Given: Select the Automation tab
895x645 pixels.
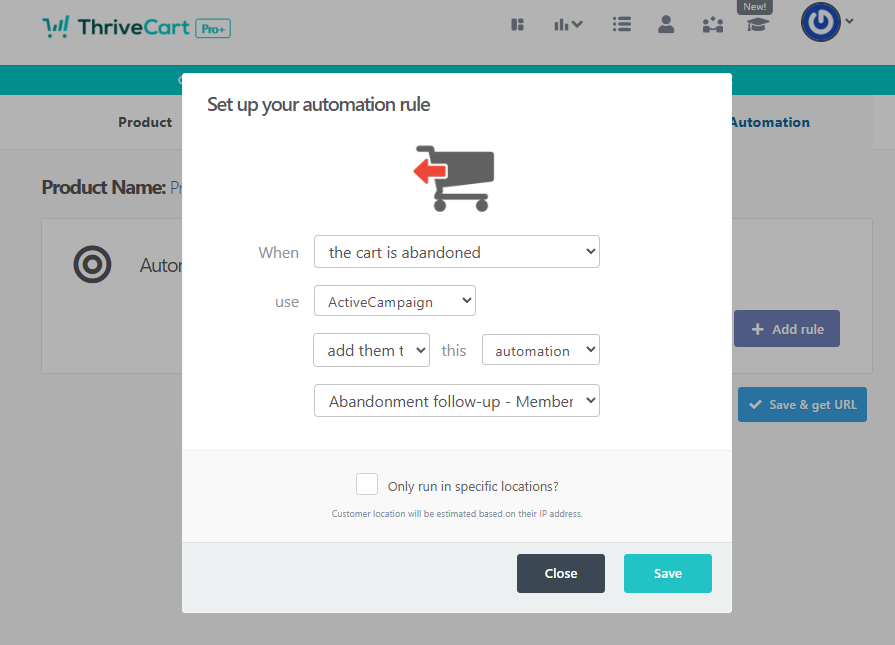Looking at the screenshot, I should 769,122.
